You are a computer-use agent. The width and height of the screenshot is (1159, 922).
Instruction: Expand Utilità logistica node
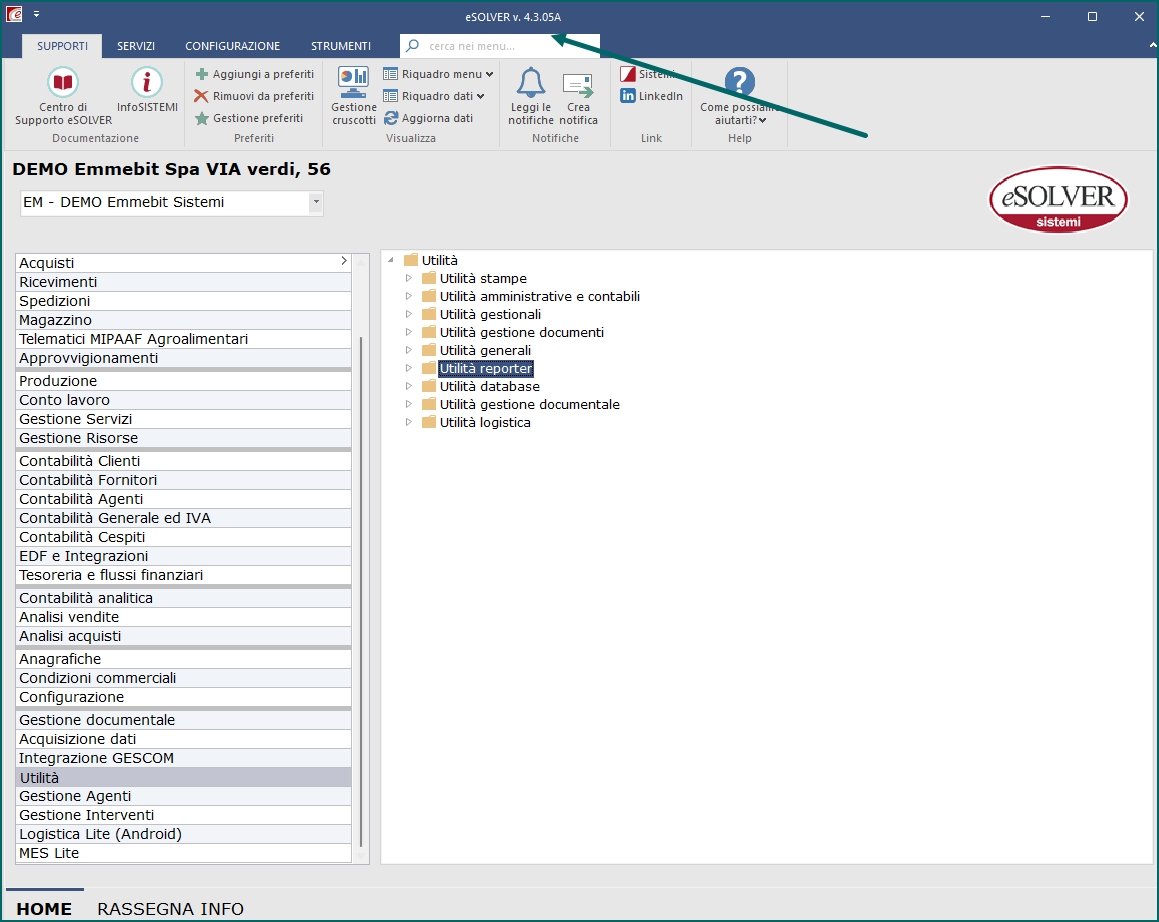tap(409, 422)
